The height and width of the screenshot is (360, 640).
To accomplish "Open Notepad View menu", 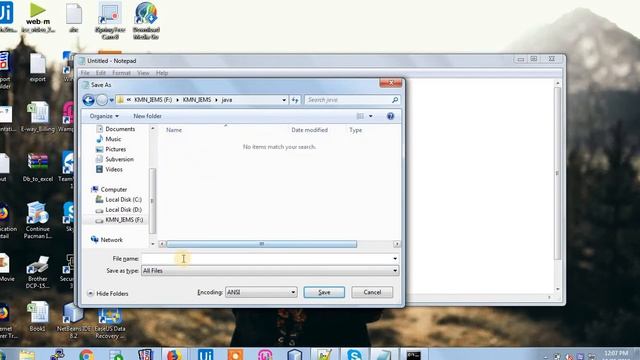I will coord(143,73).
